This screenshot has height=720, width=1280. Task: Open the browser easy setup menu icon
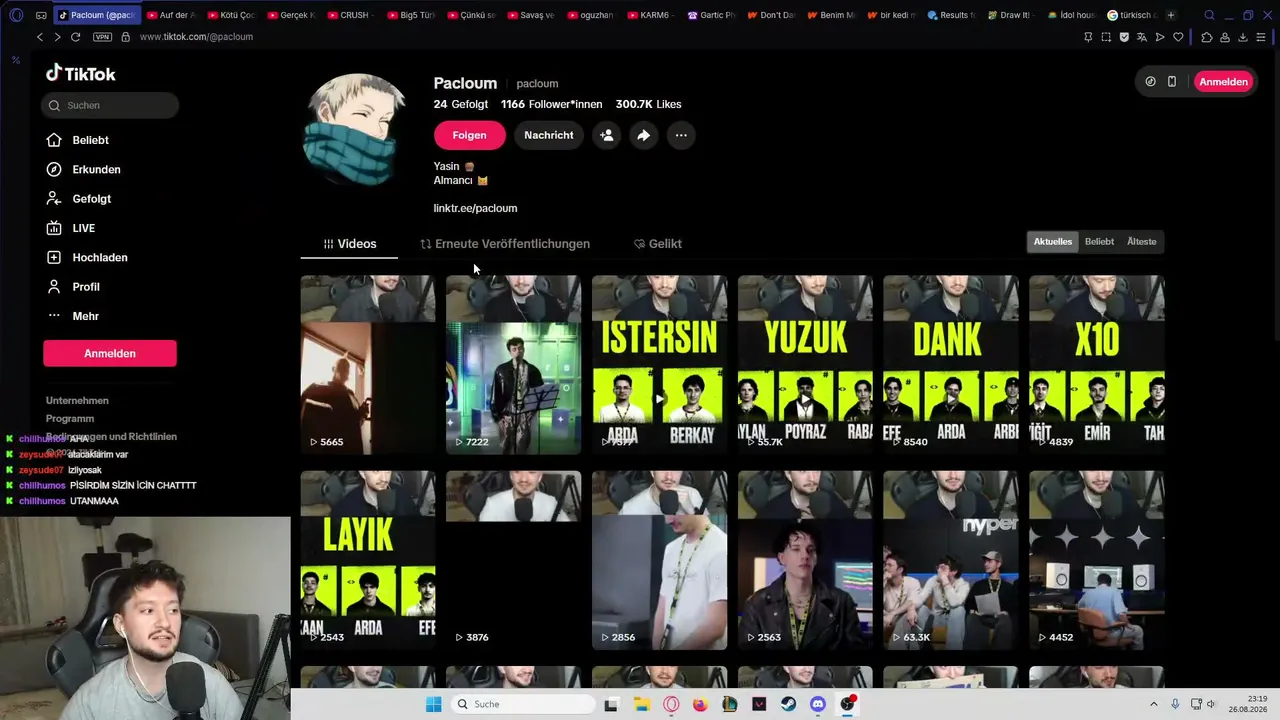click(x=1262, y=37)
